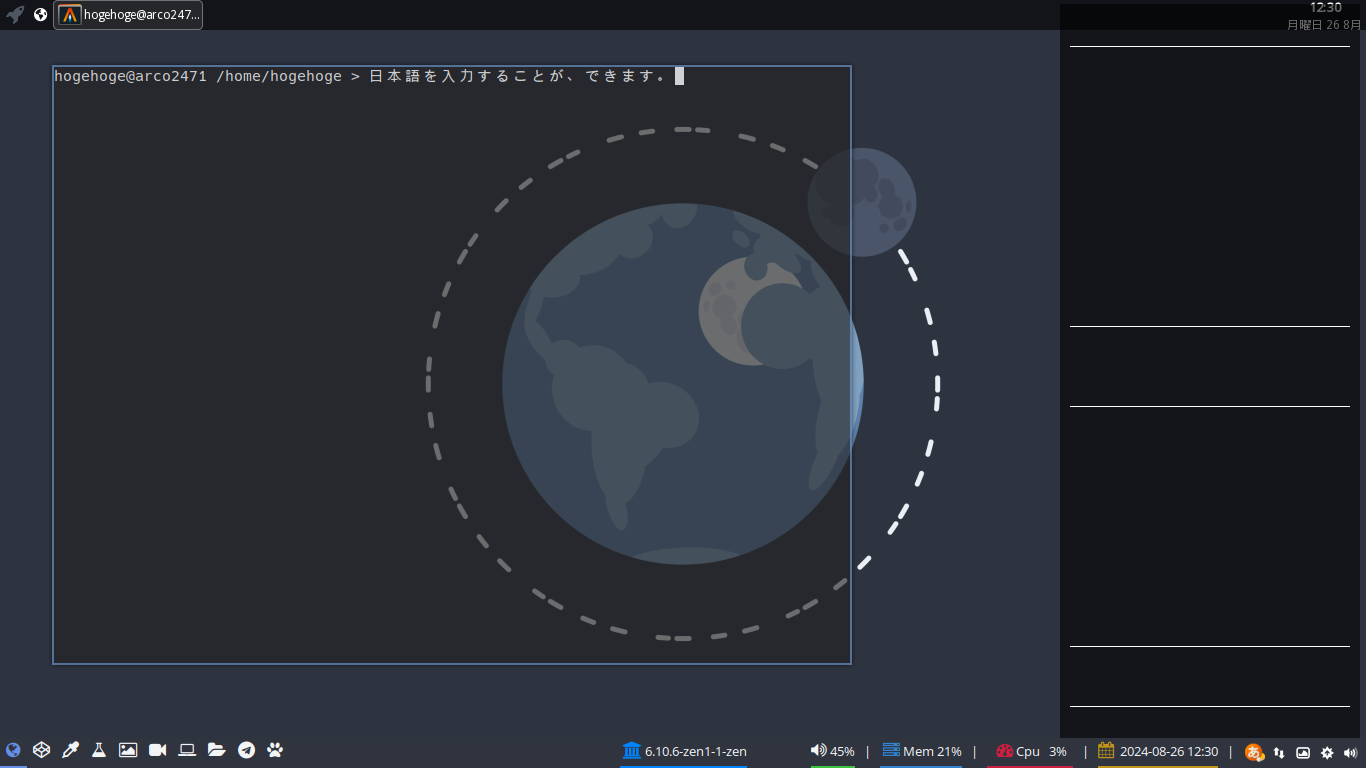Open the orange Japanese input method tray icon
The height and width of the screenshot is (768, 1366).
point(1254,752)
